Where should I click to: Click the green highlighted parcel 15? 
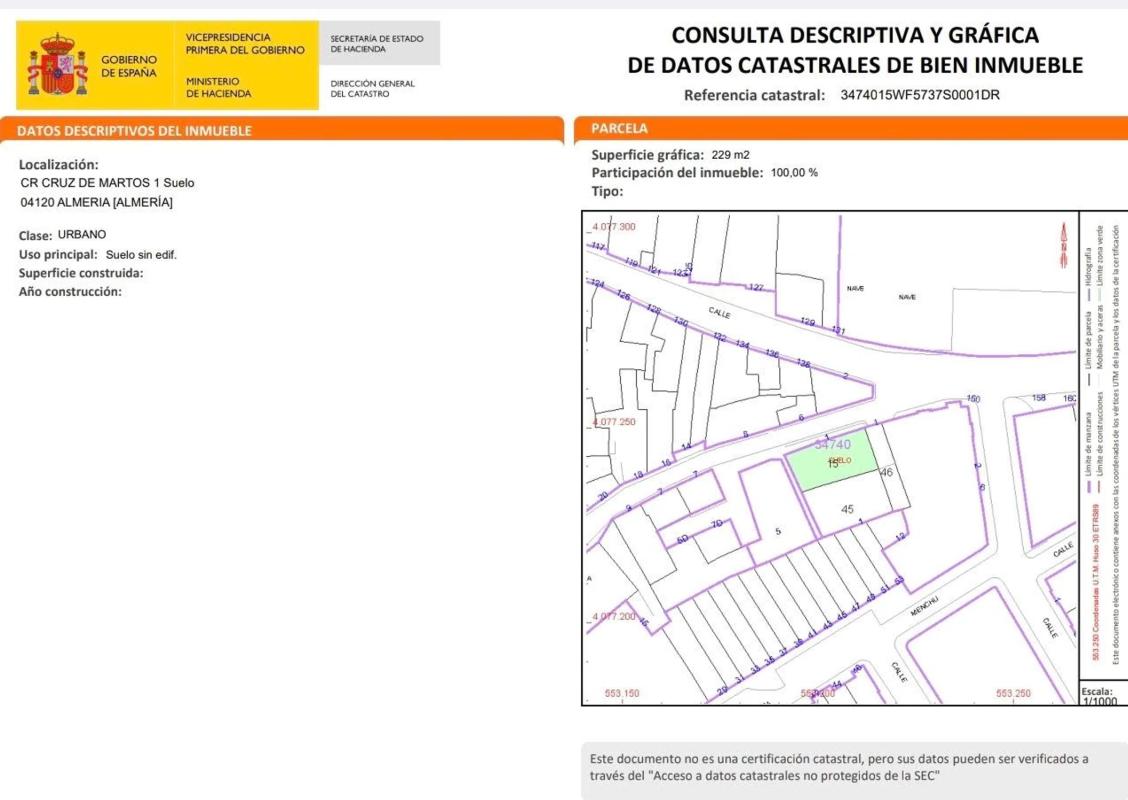pos(830,468)
